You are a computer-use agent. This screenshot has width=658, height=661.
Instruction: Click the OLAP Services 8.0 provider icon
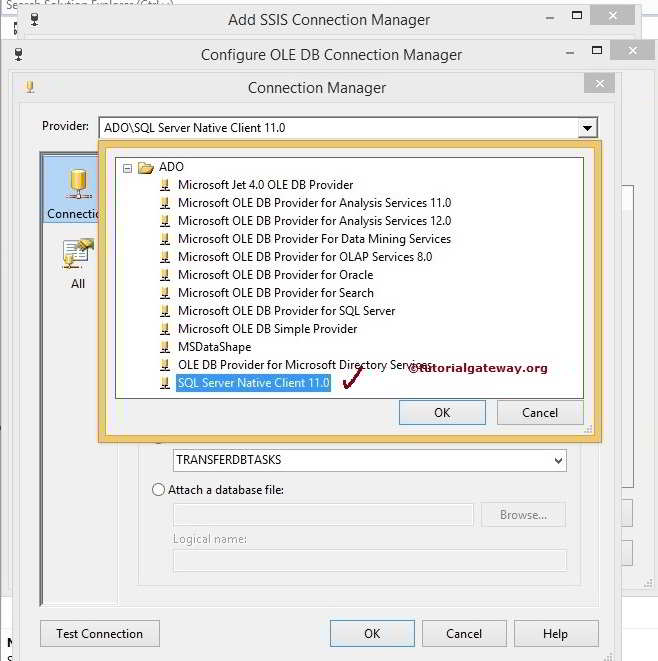(165, 257)
